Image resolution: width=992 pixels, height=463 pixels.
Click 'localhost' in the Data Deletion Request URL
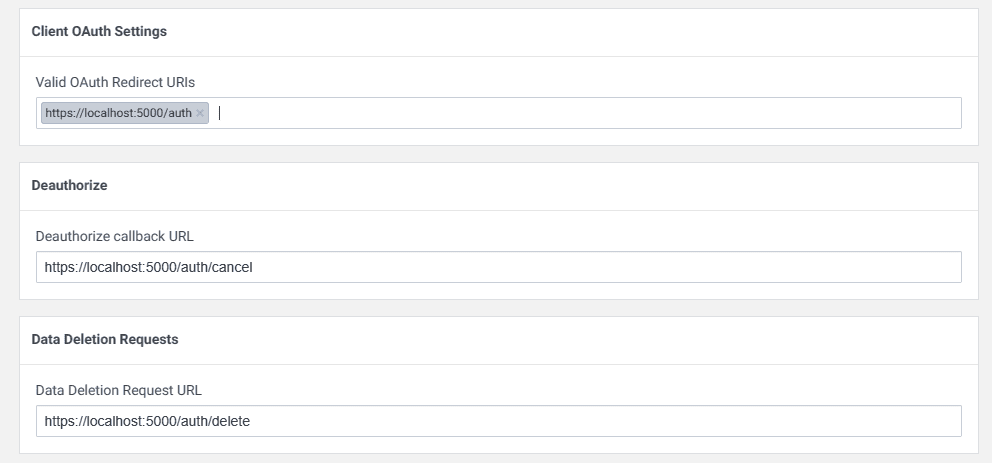(115, 421)
